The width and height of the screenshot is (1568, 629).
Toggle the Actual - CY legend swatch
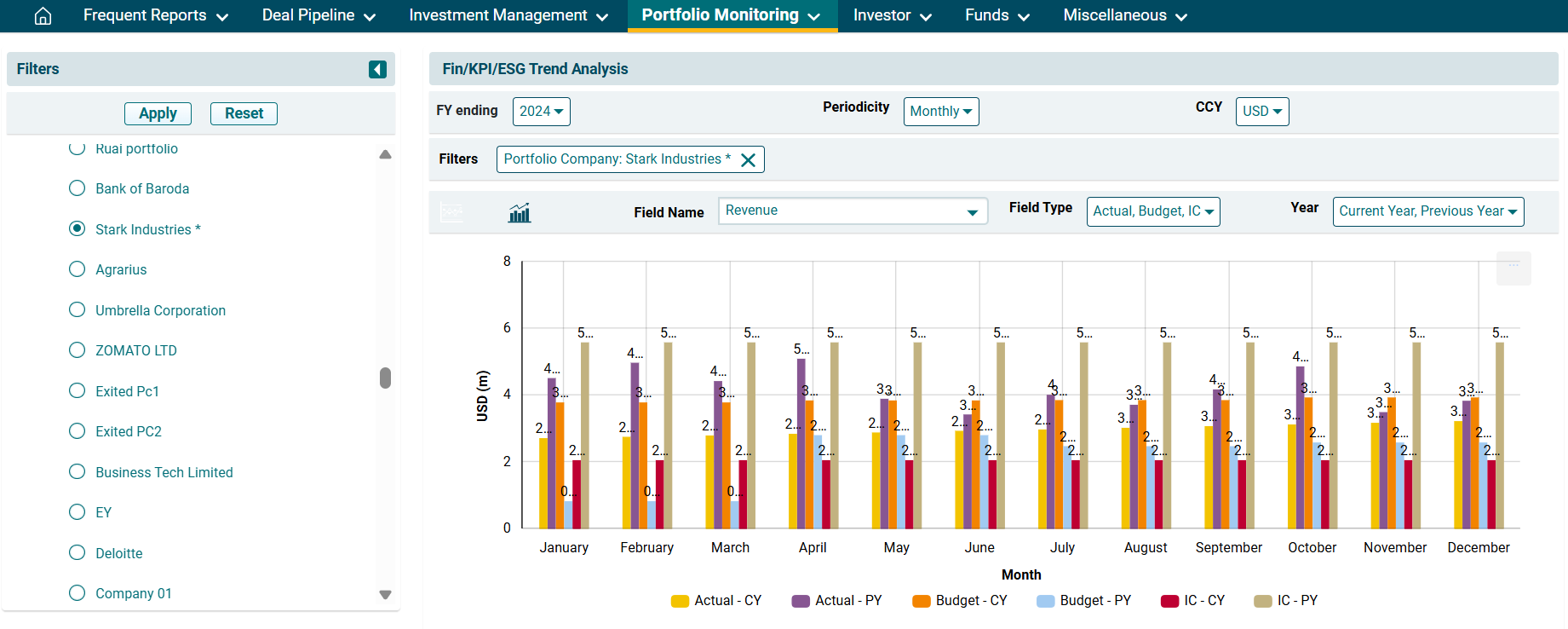[680, 601]
